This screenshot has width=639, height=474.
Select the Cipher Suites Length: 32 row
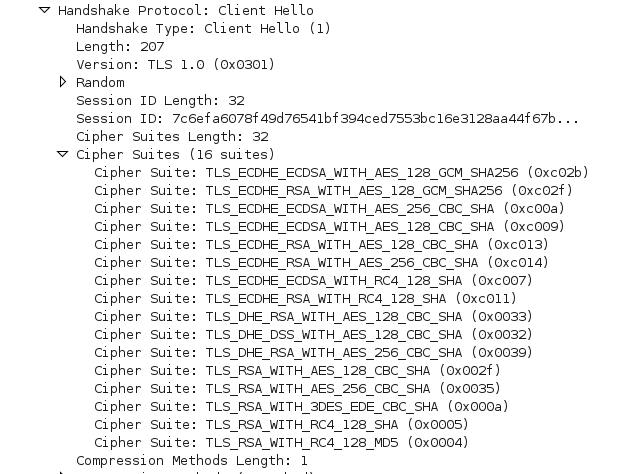(x=172, y=136)
